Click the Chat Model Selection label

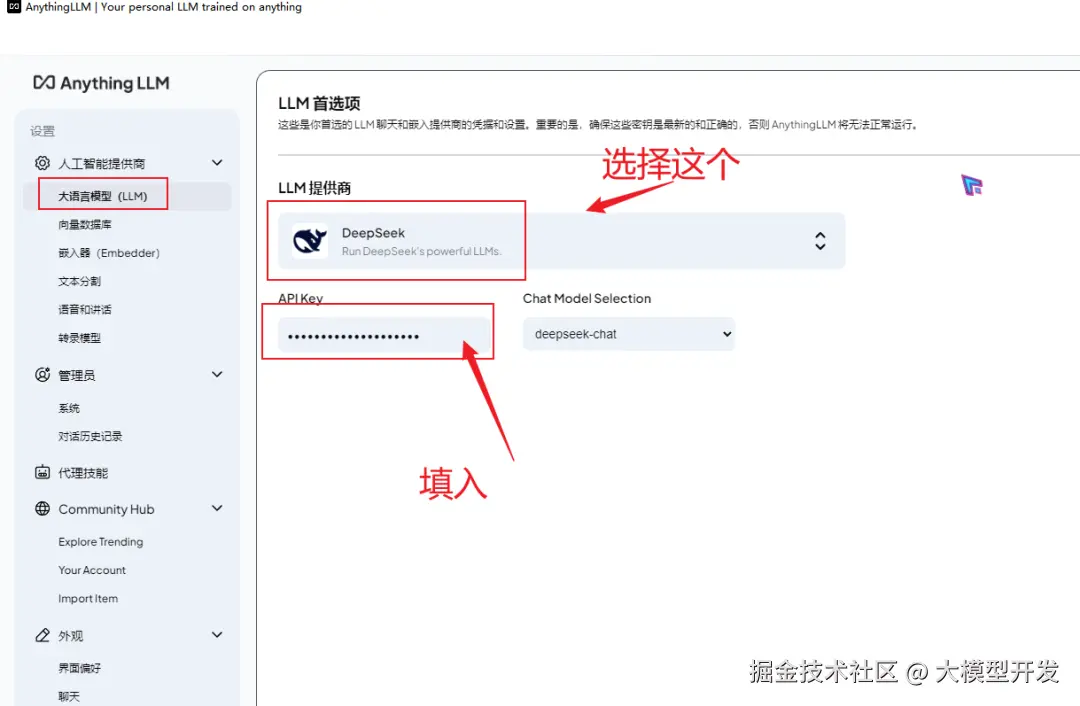click(x=587, y=298)
